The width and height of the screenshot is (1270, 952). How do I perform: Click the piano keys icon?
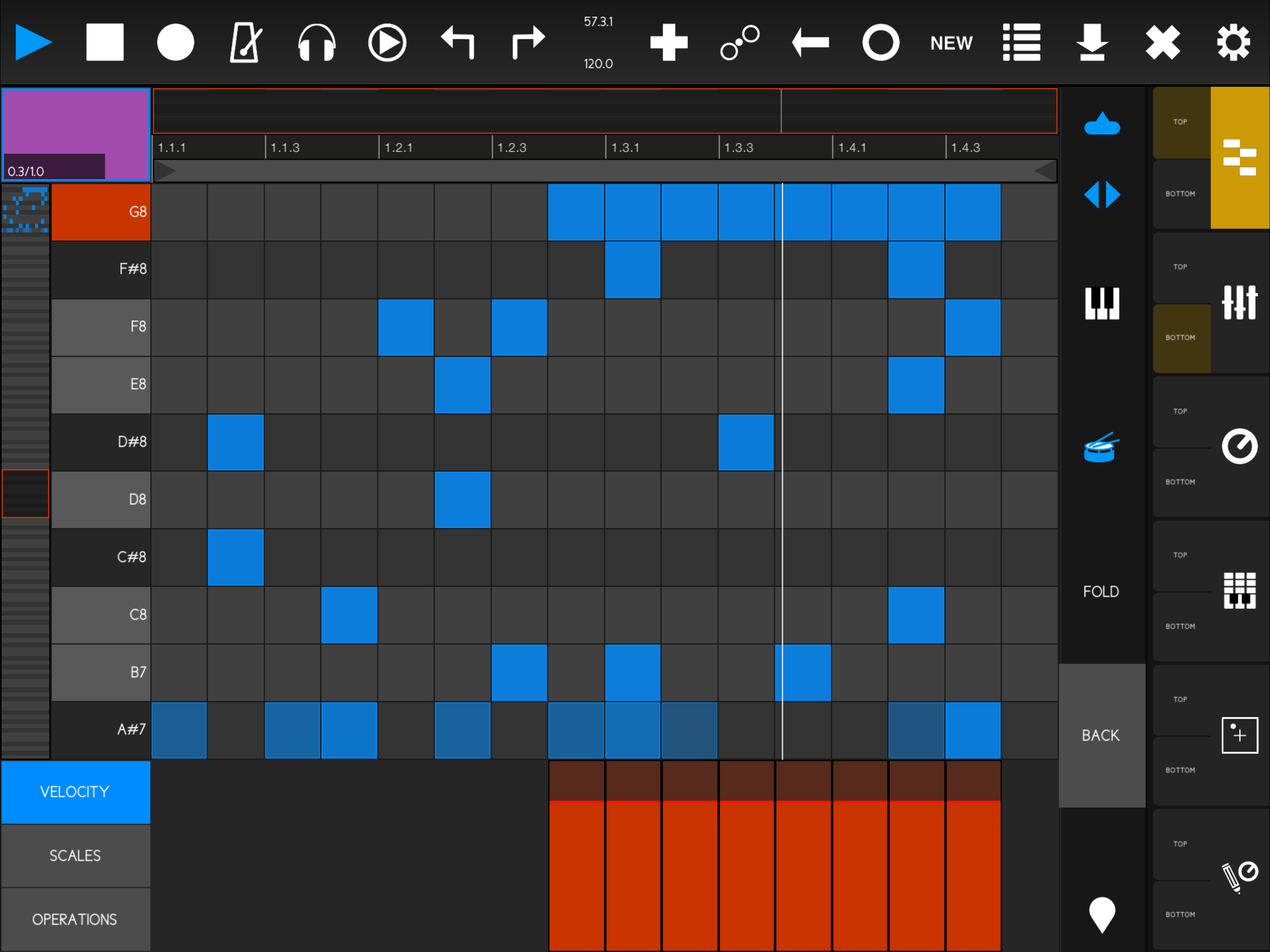point(1101,303)
